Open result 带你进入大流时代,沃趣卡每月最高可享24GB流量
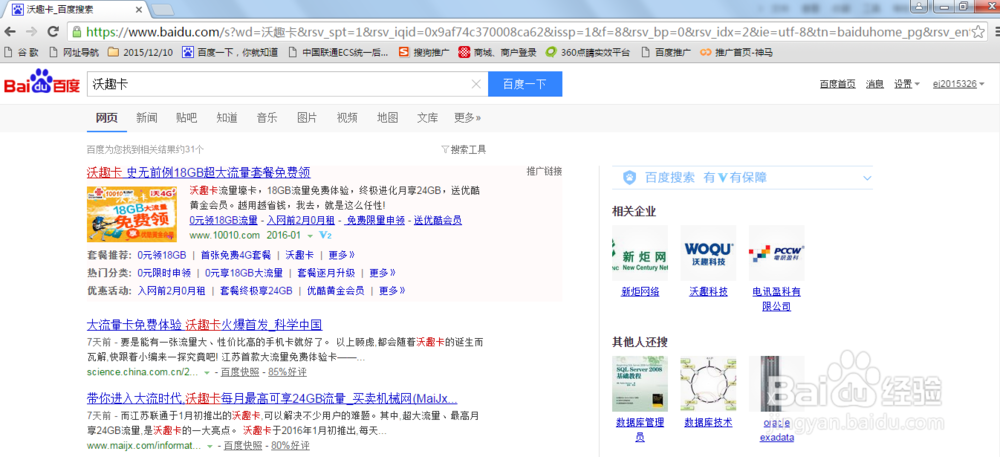This screenshot has width=1000, height=457. 272,399
